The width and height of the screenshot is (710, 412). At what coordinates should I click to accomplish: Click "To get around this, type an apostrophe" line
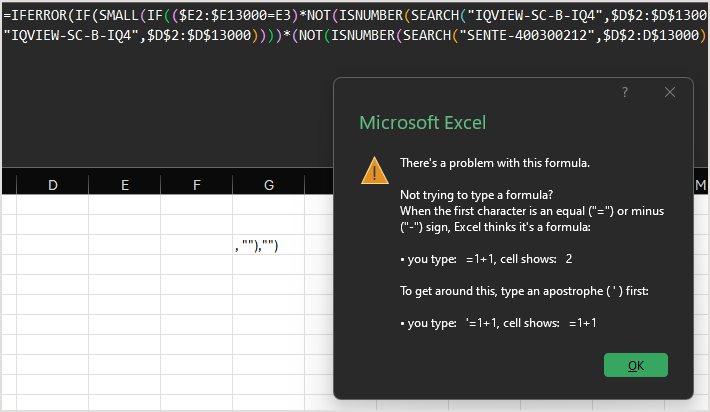coord(524,291)
